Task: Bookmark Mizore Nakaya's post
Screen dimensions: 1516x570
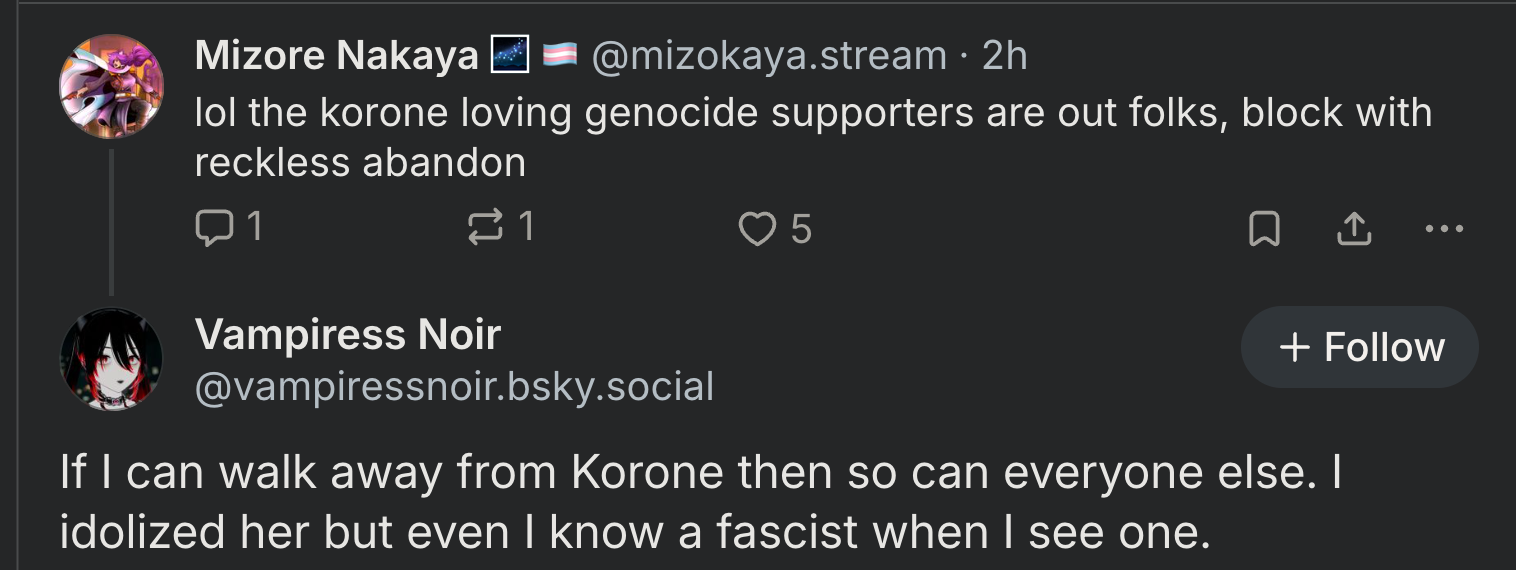Action: coord(1264,230)
